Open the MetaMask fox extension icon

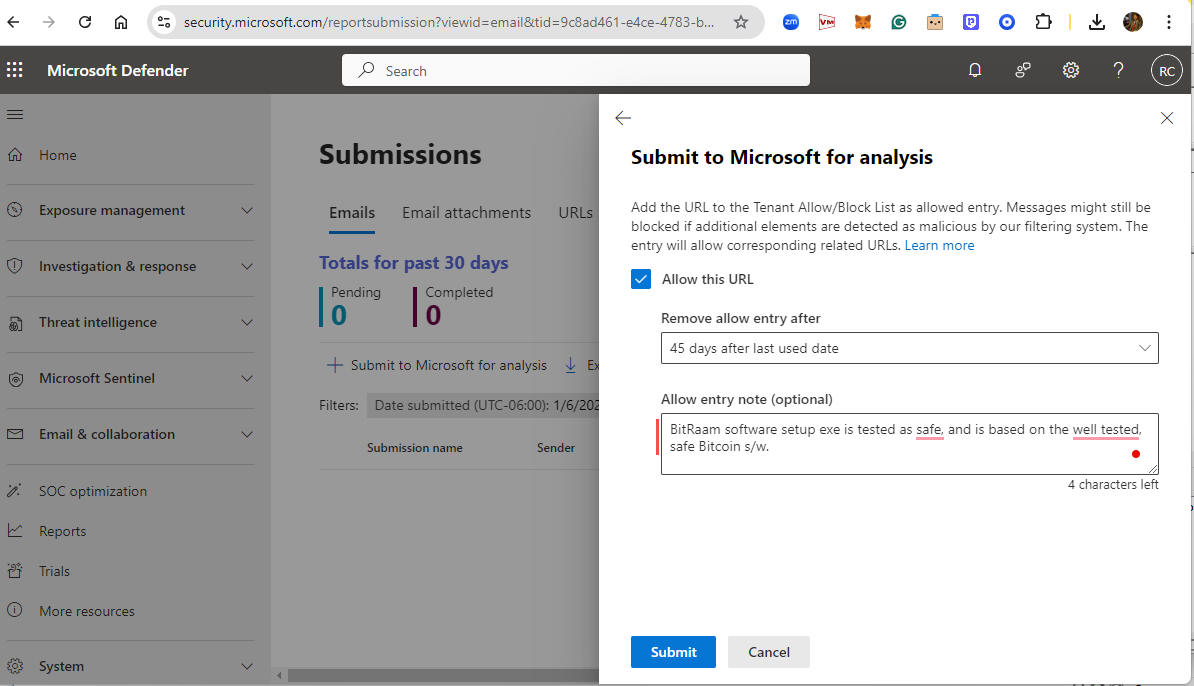[862, 22]
